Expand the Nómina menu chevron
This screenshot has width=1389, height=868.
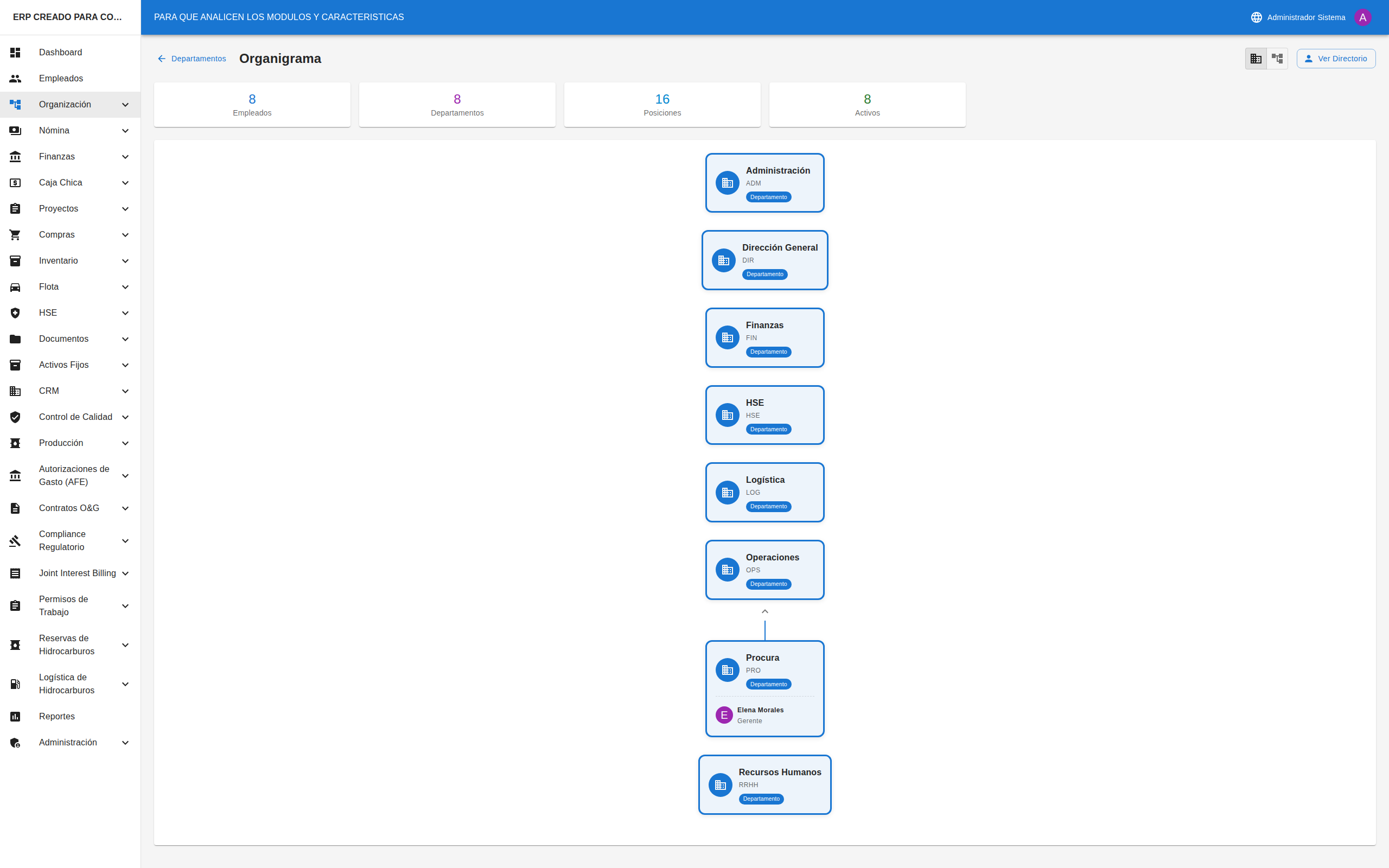pos(125,131)
